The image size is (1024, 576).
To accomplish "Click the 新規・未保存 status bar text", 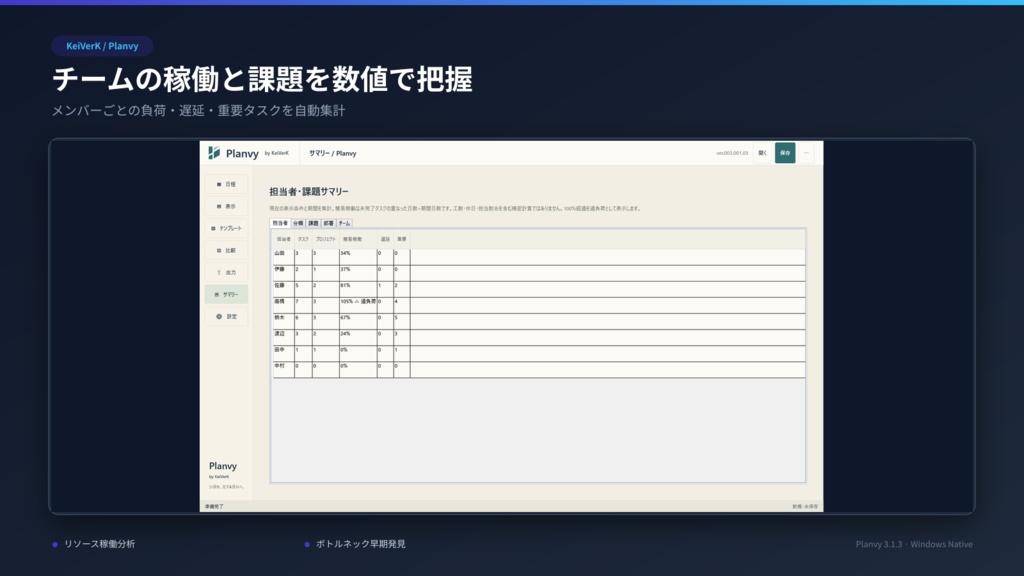I will point(805,507).
